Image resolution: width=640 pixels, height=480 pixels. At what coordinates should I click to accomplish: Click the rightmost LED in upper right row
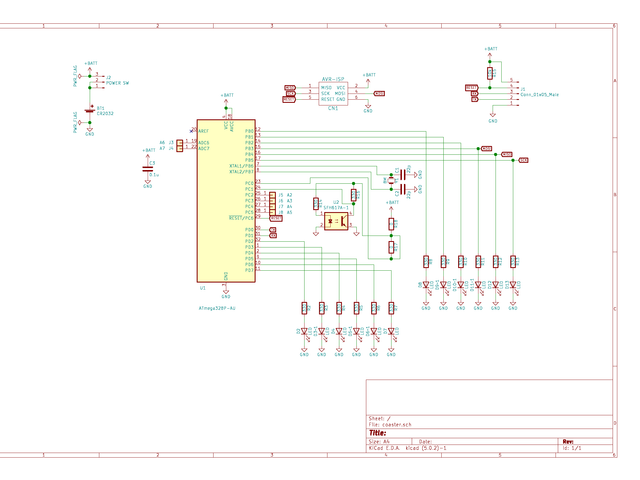[x=513, y=285]
